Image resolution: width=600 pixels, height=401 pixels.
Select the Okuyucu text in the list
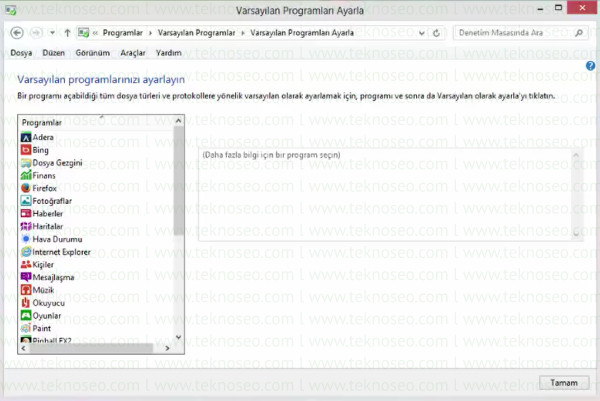pos(49,303)
